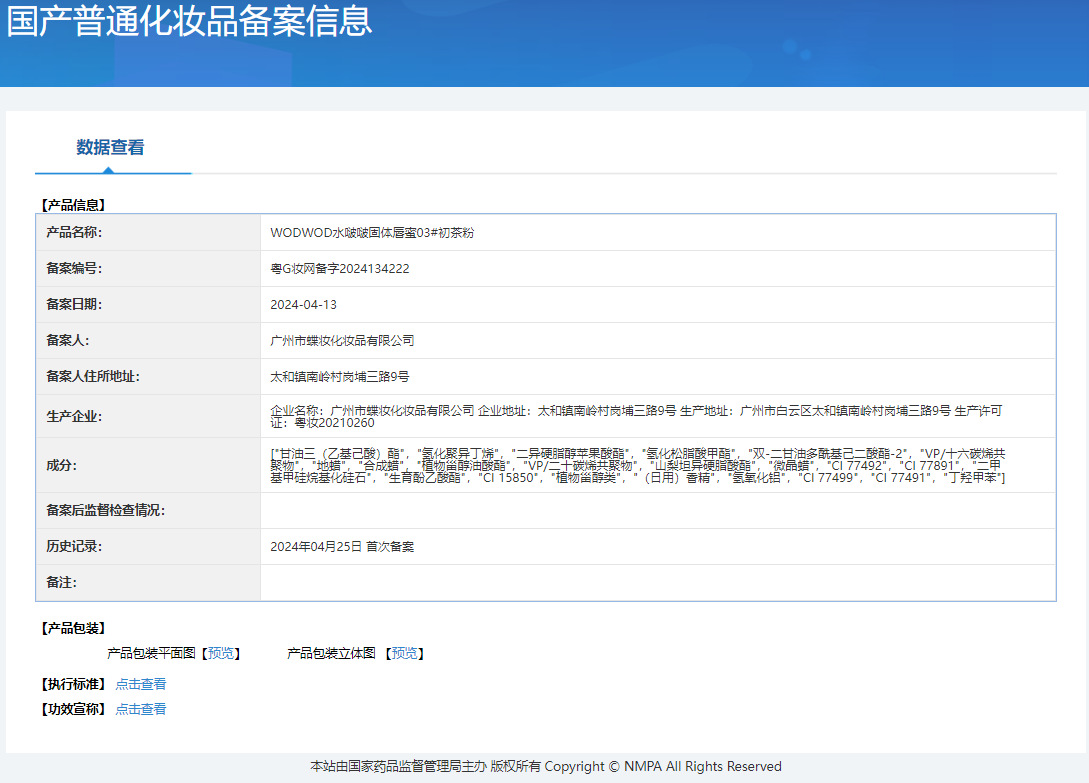Click the empty 备案后监督检查情况 value cell

[657, 510]
